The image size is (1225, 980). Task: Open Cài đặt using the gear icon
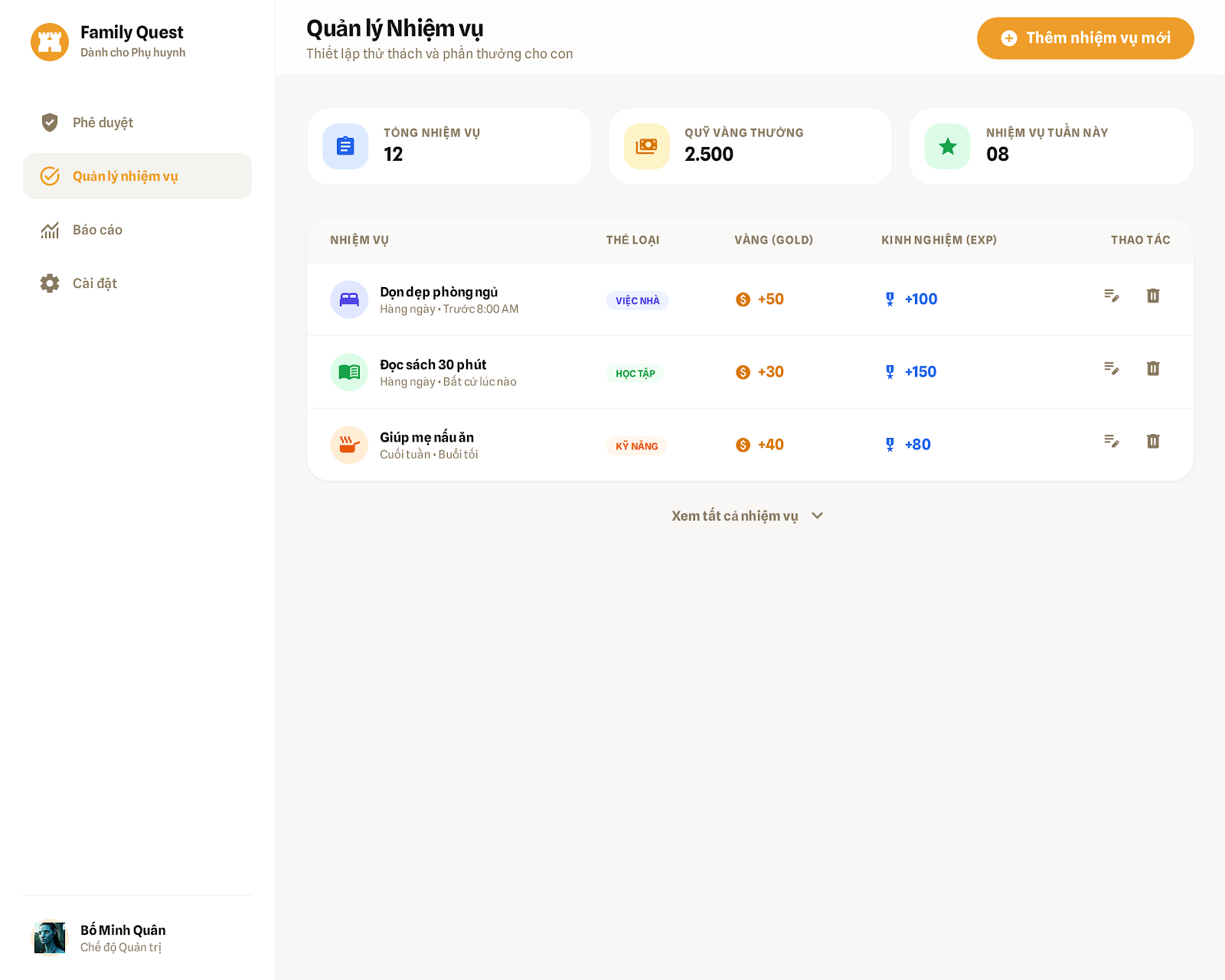point(50,283)
